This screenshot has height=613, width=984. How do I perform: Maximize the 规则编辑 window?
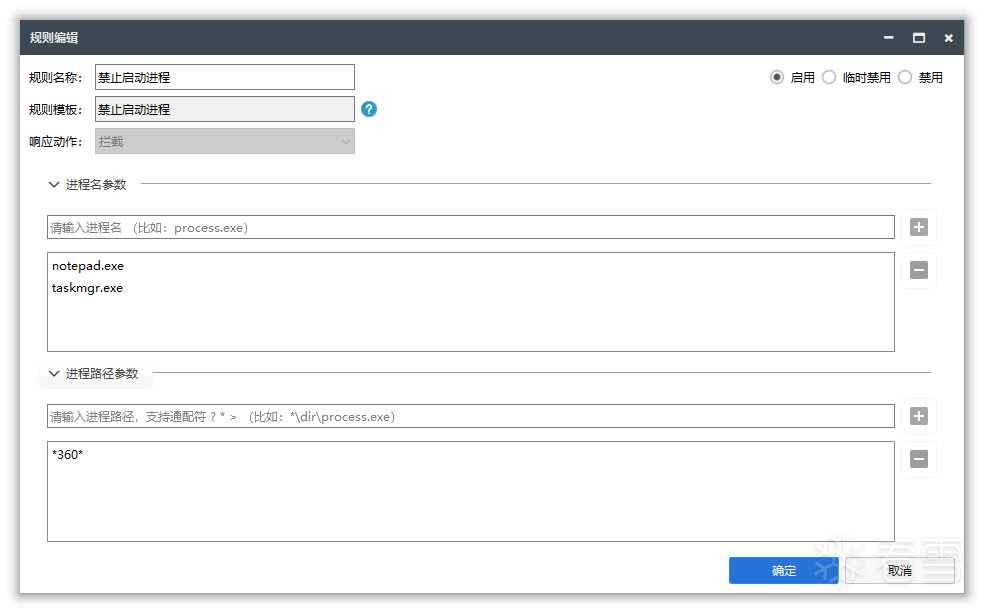click(x=918, y=38)
